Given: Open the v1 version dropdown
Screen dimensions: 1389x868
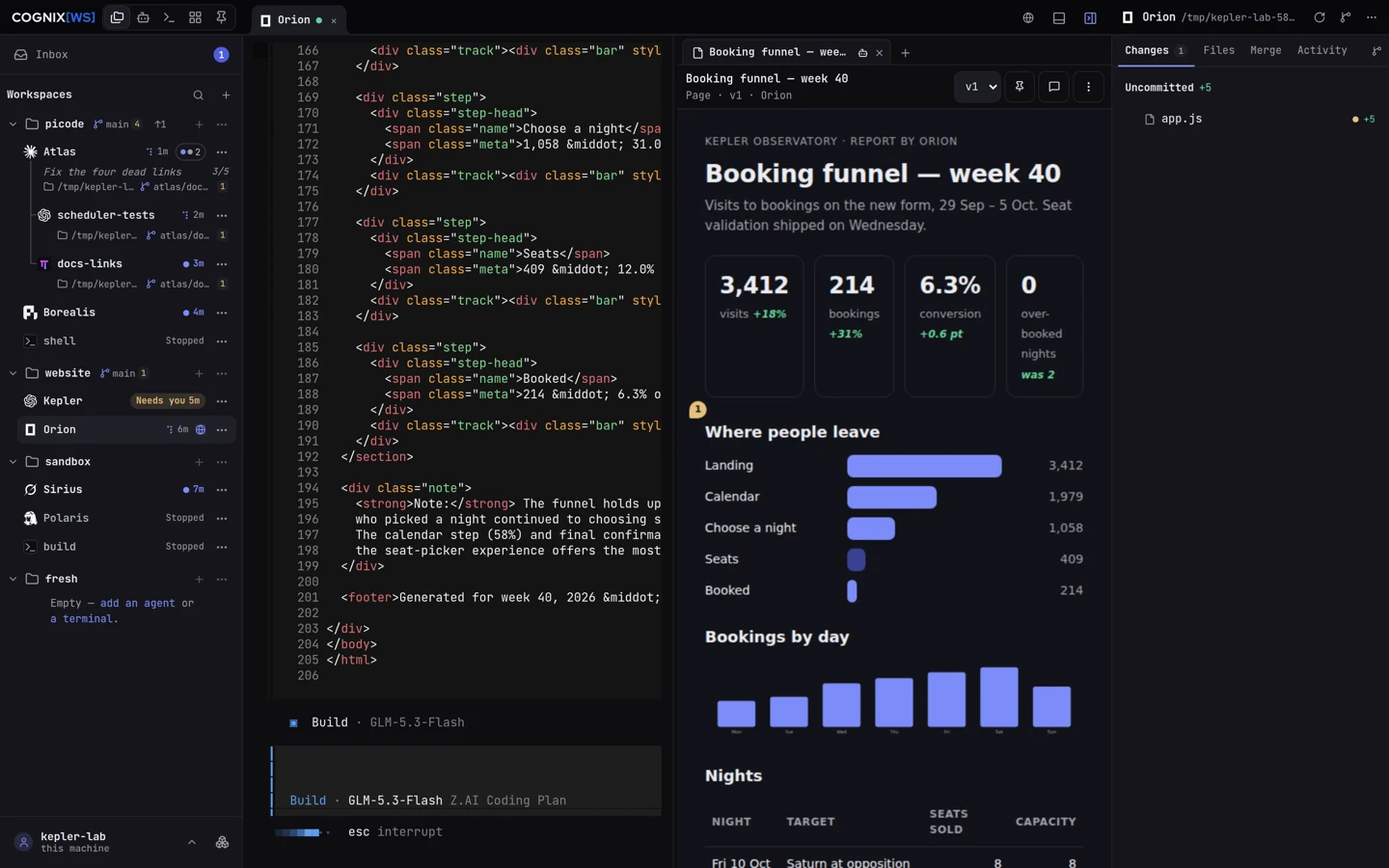Looking at the screenshot, I should (978, 87).
